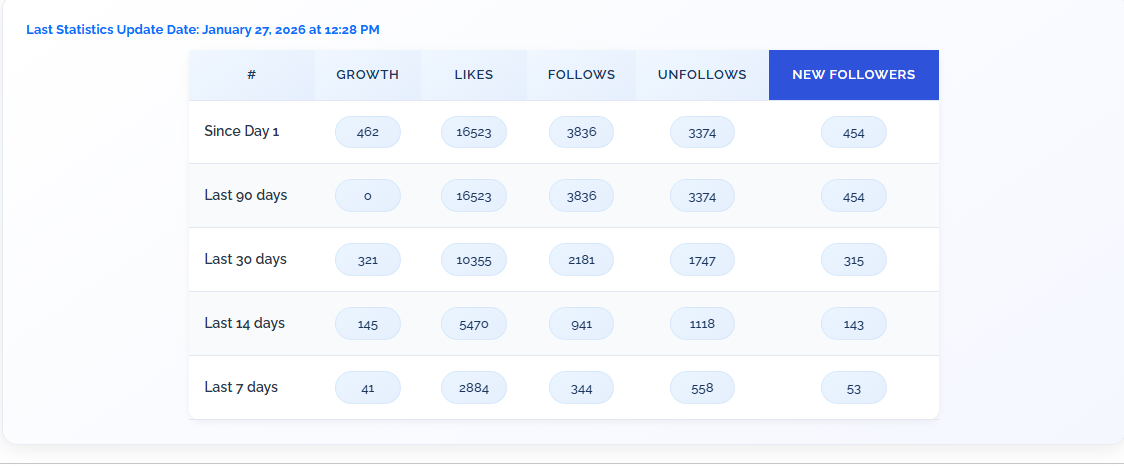Select the Last 14 days row label

pos(244,323)
